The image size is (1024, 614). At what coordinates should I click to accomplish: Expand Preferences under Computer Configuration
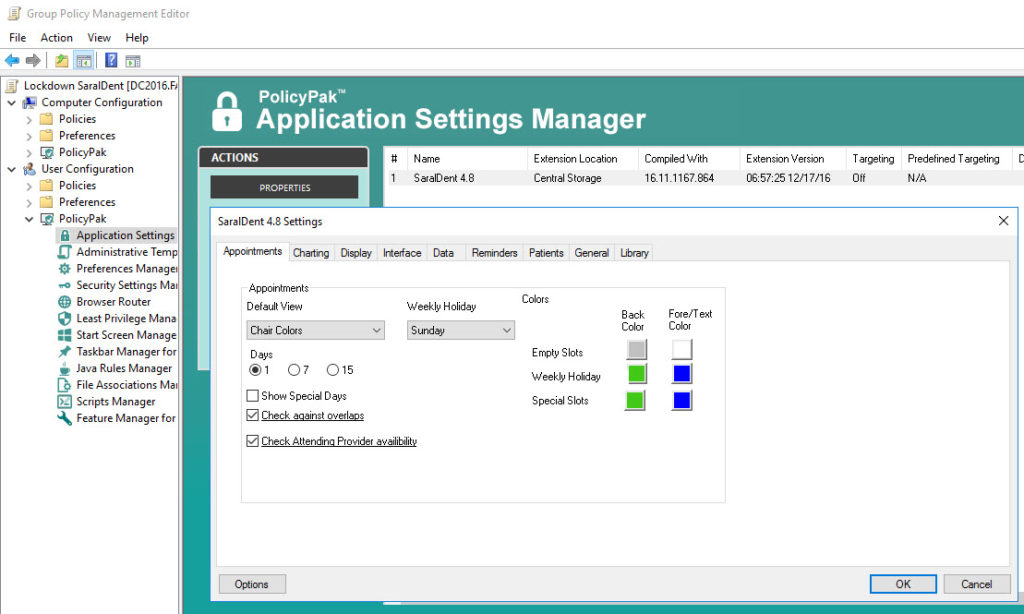tap(29, 137)
